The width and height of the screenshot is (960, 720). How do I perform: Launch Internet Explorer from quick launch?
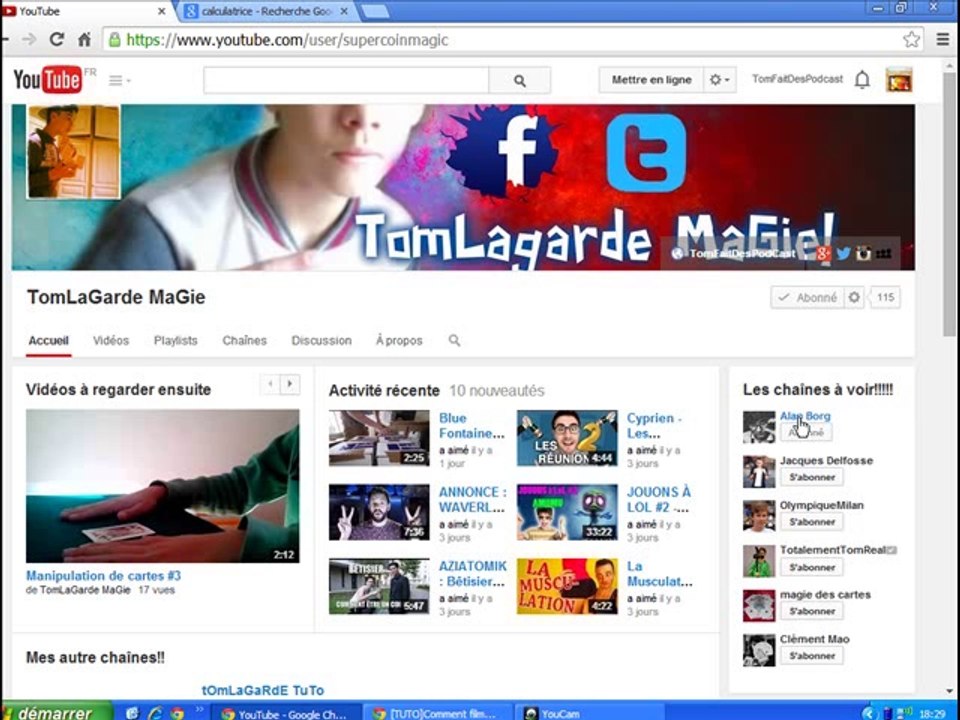click(156, 713)
